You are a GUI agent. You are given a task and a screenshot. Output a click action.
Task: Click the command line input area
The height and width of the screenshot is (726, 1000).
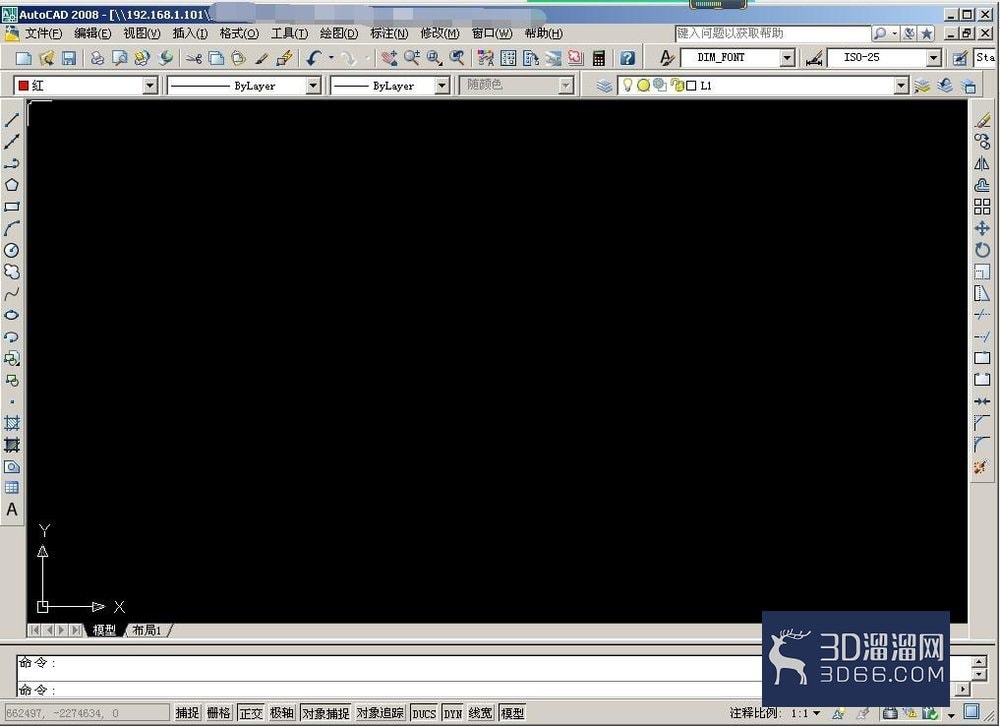[x=389, y=690]
